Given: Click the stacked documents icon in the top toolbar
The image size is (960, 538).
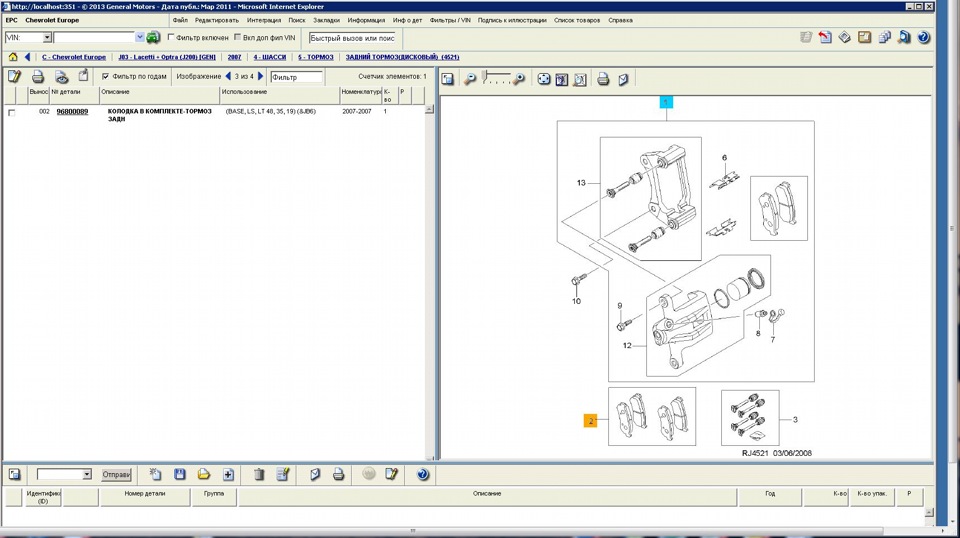Looking at the screenshot, I should (x=885, y=37).
